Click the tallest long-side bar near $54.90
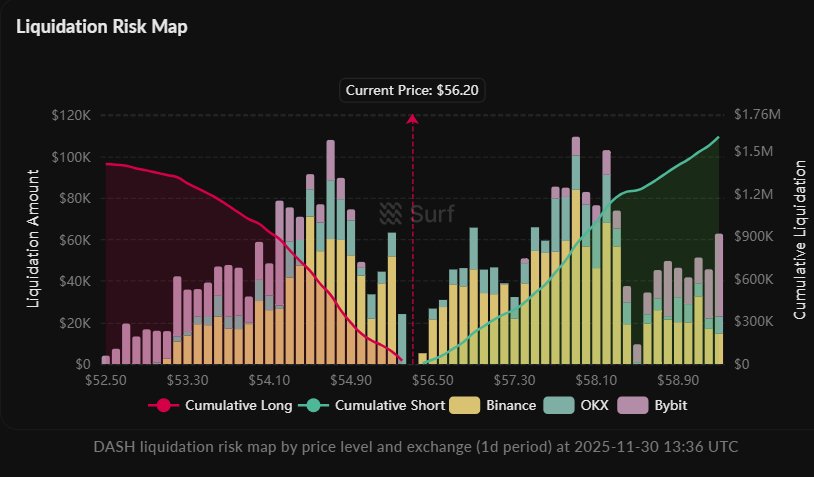Viewport: 814px width, 477px height. [x=330, y=250]
